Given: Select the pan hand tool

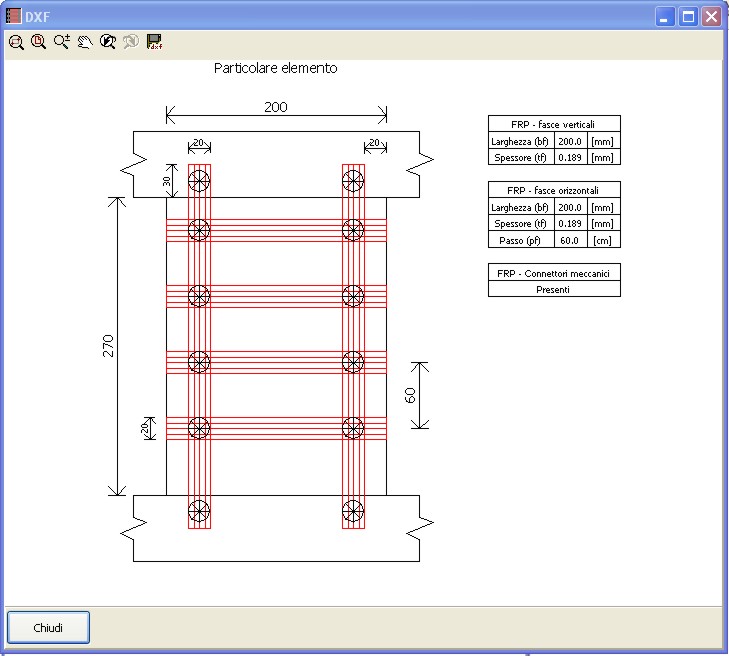Looking at the screenshot, I should (x=85, y=42).
